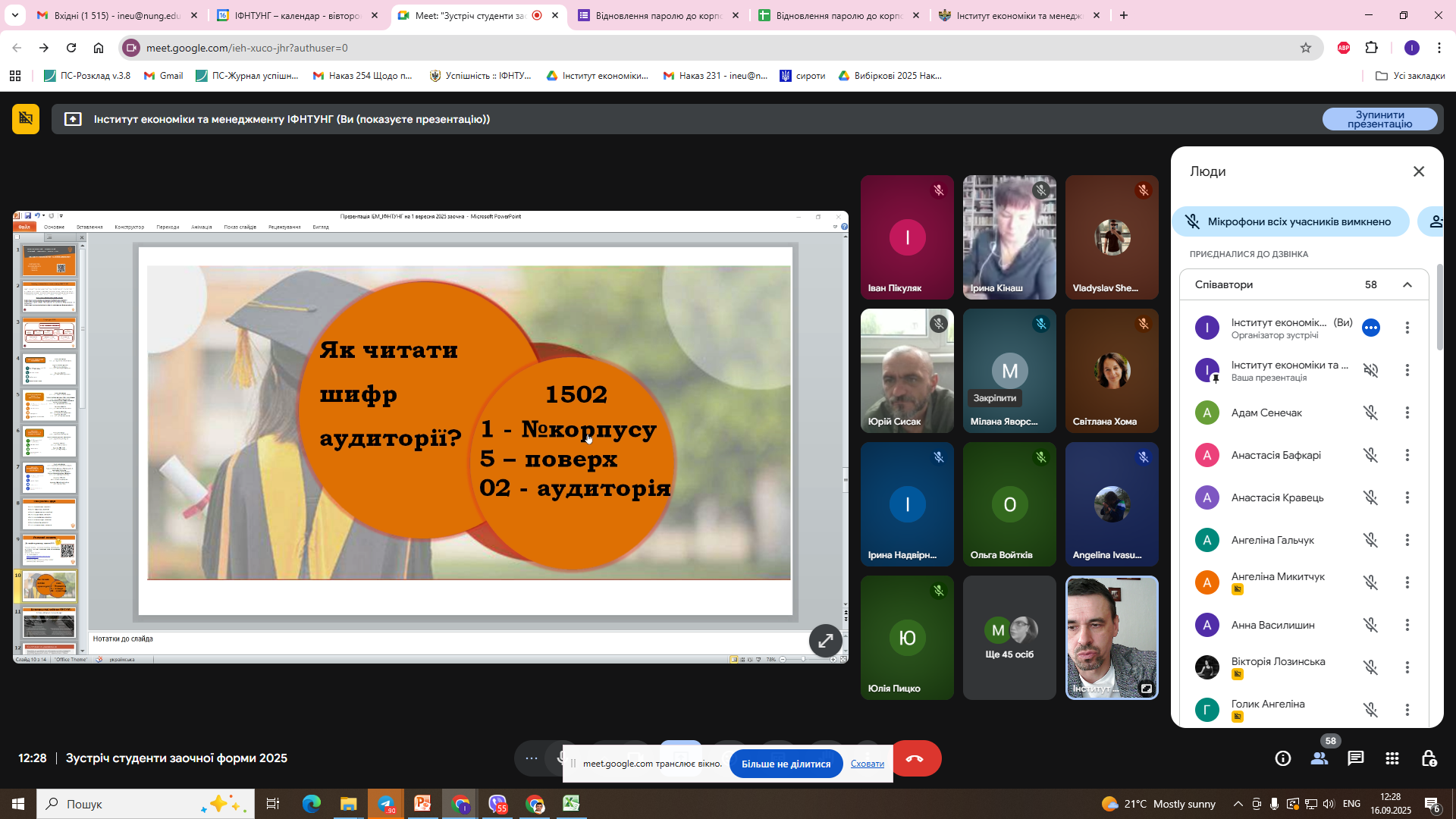Toggle the Мікрофони всіх учасників вимкнено chip
Image resolution: width=1456 pixels, height=819 pixels.
pos(1291,221)
